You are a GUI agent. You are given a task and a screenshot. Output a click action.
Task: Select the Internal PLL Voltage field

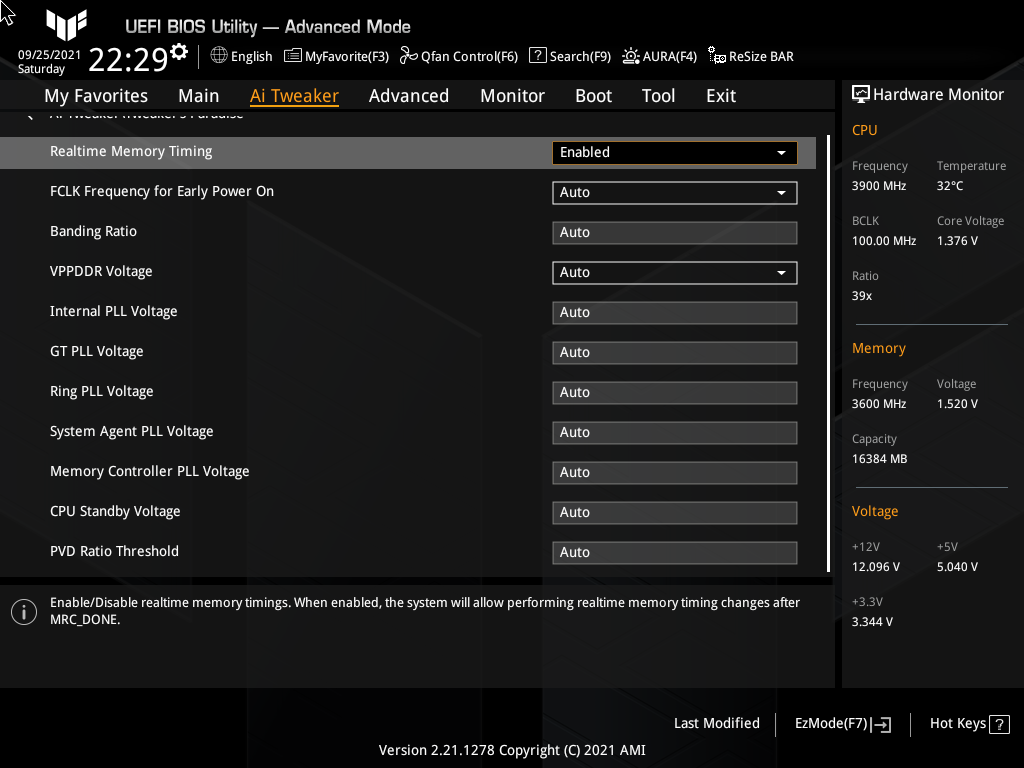[675, 312]
